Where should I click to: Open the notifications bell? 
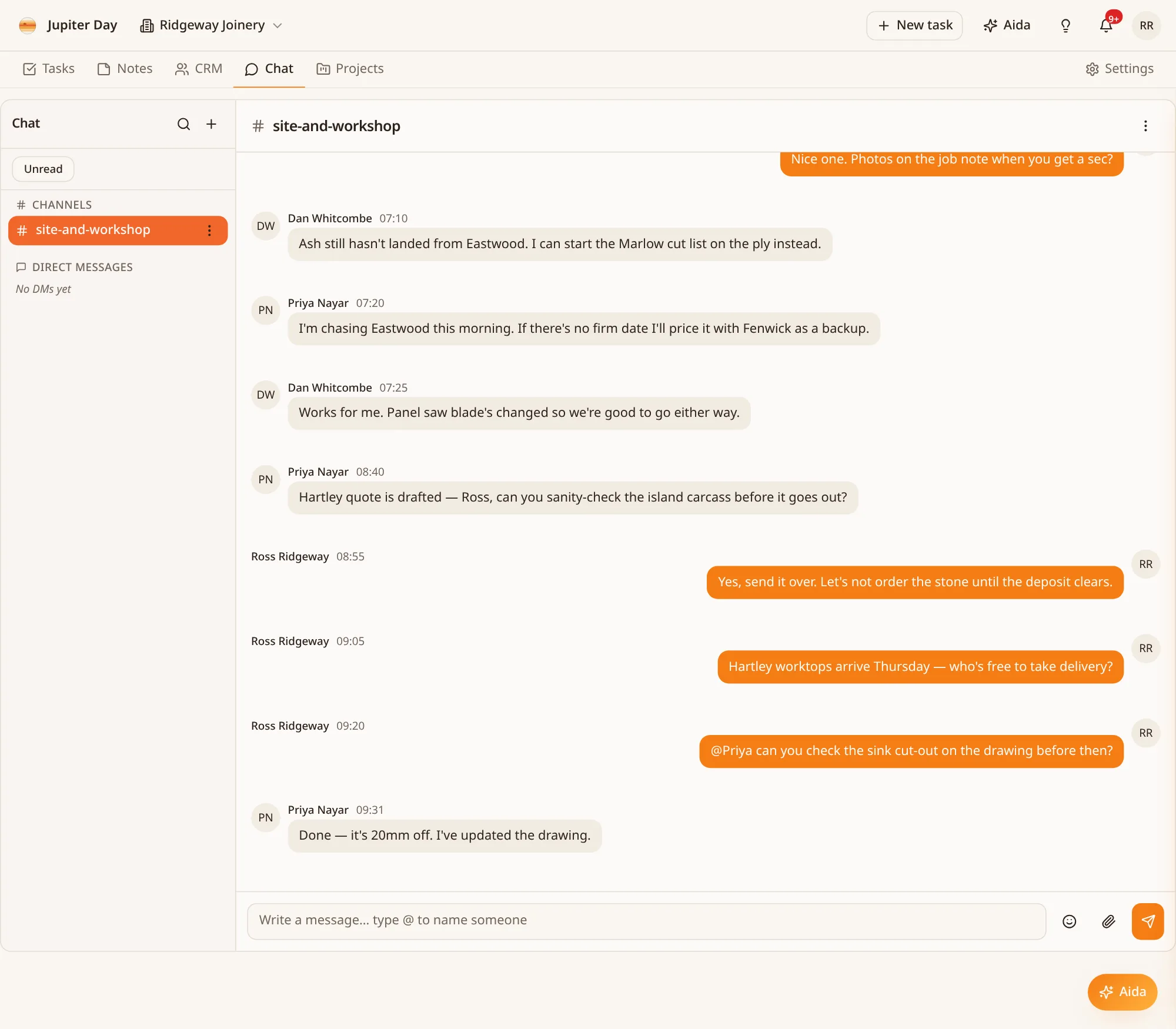coord(1106,26)
